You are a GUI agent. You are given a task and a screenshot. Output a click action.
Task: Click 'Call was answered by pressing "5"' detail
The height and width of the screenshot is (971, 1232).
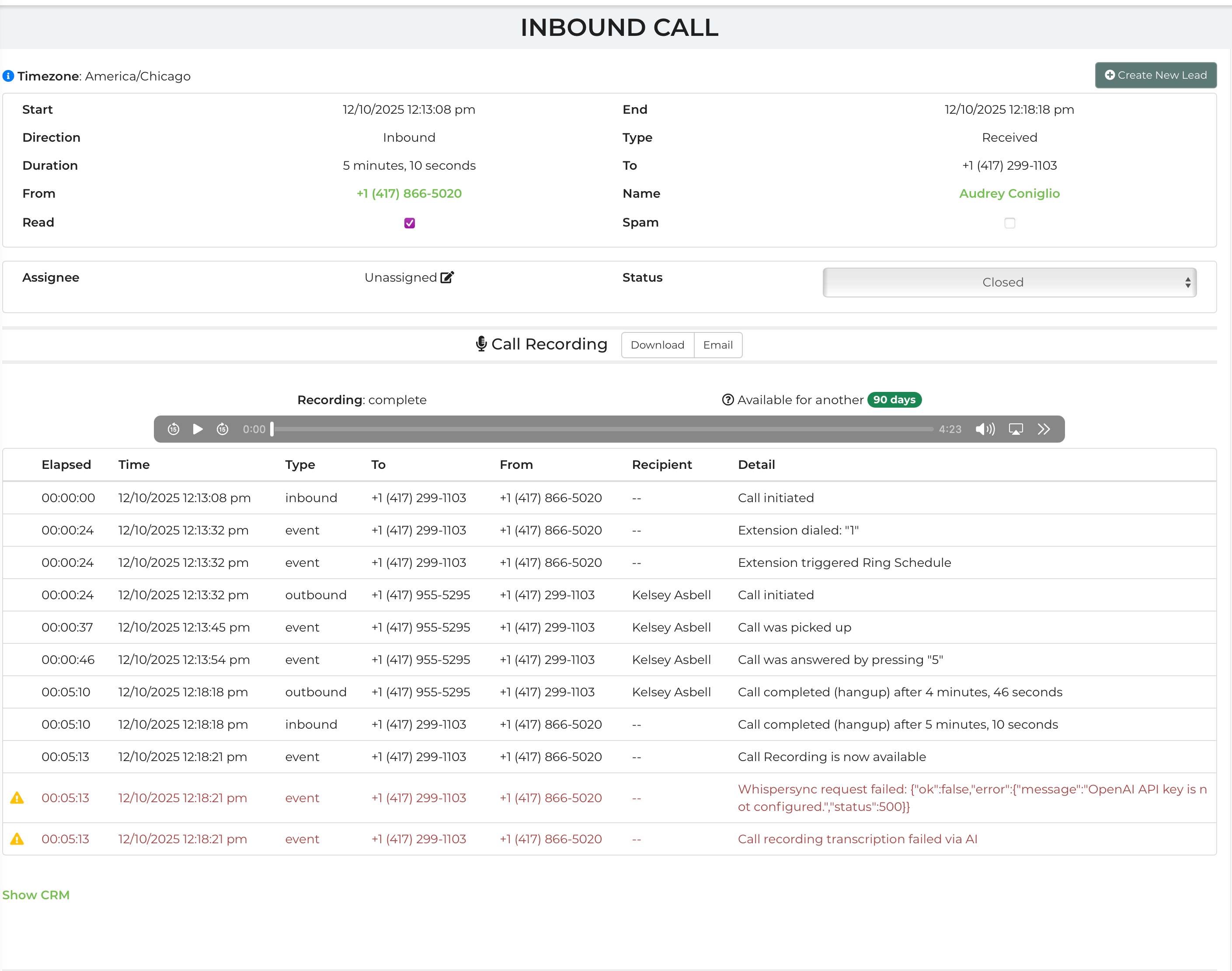(x=840, y=660)
